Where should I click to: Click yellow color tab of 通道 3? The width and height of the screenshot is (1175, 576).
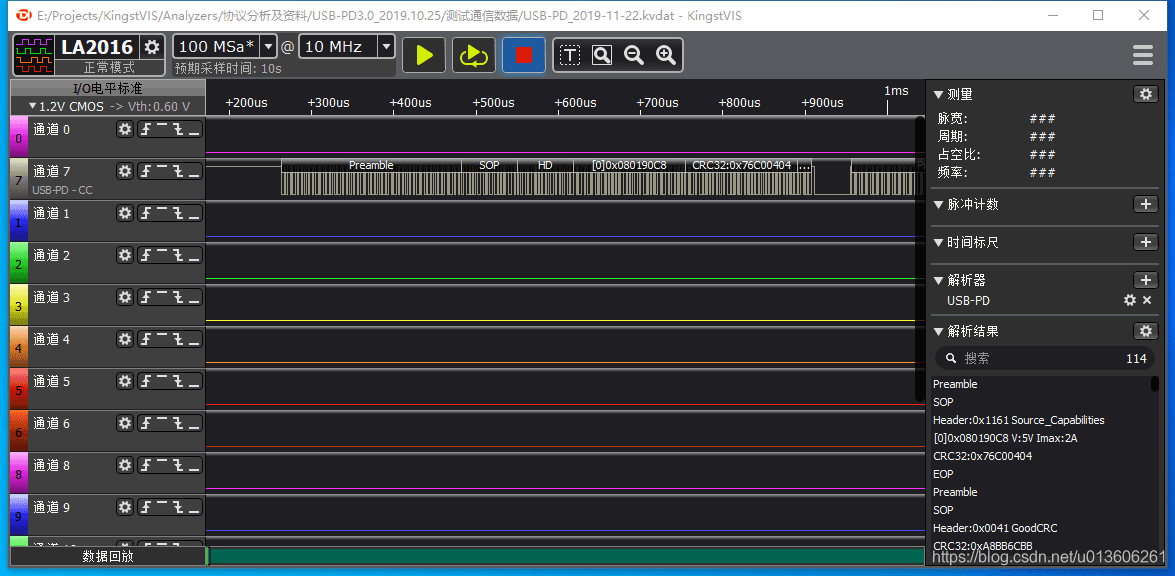click(19, 305)
